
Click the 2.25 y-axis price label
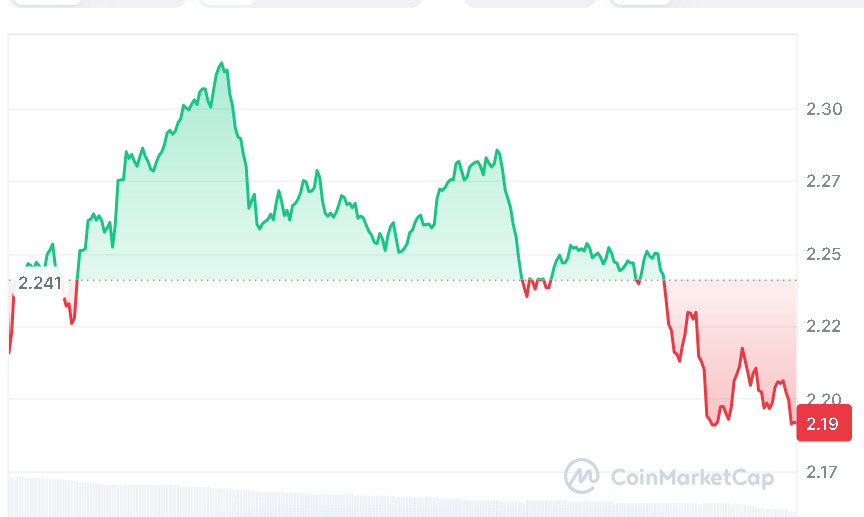pos(824,254)
